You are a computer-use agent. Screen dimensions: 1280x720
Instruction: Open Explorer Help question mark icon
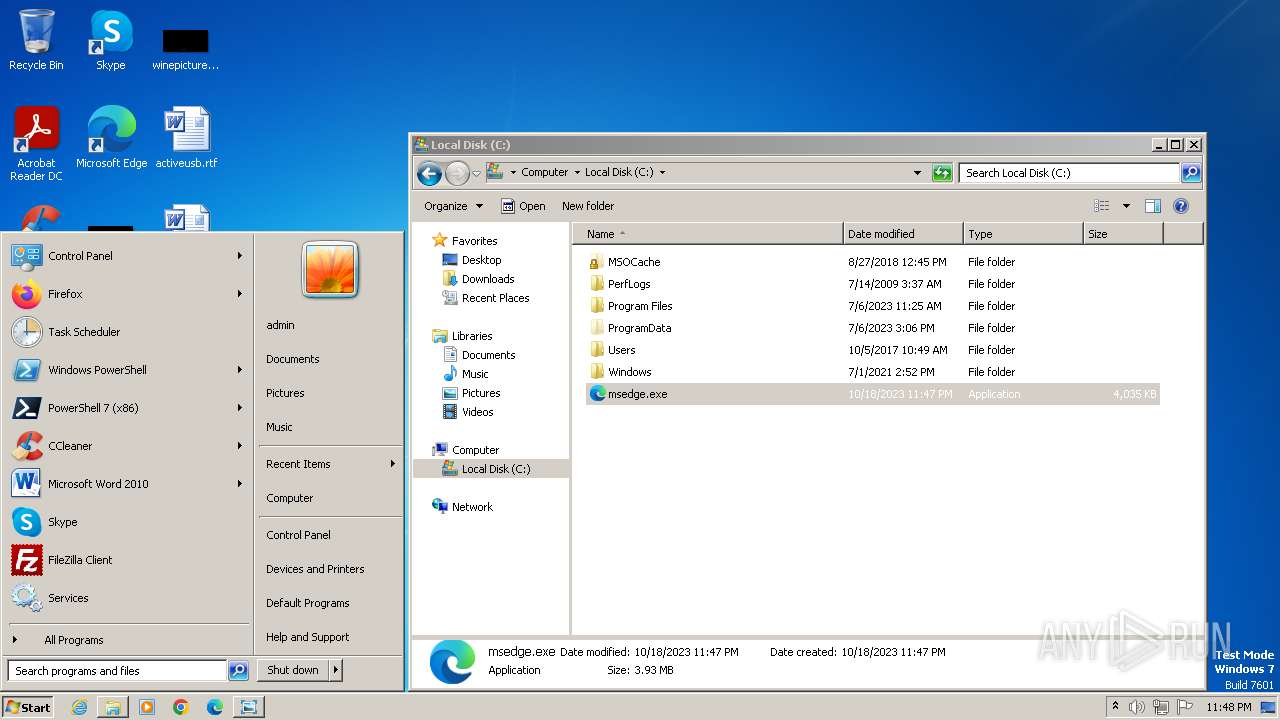[x=1181, y=206]
